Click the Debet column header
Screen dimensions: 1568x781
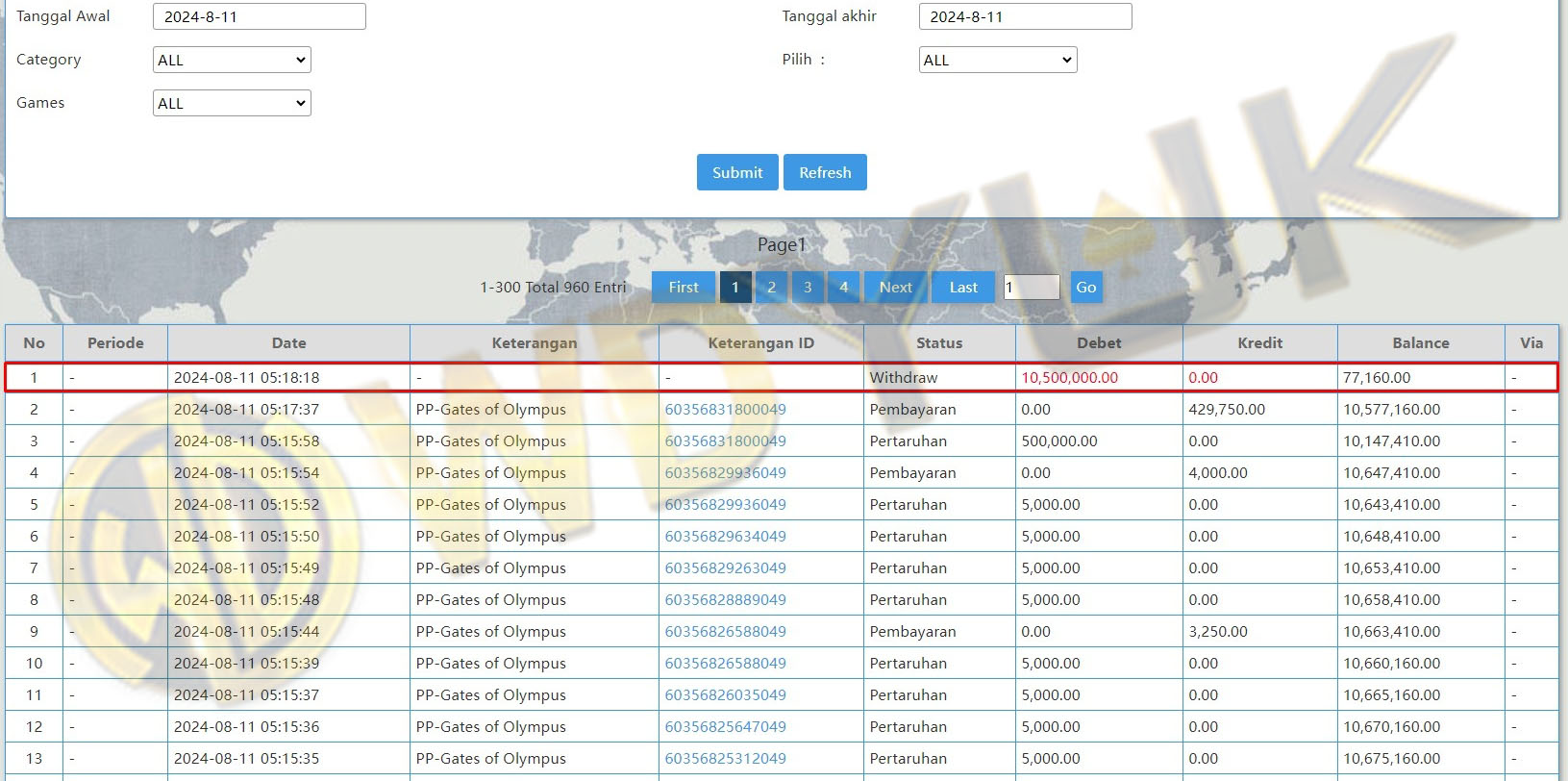click(x=1099, y=342)
